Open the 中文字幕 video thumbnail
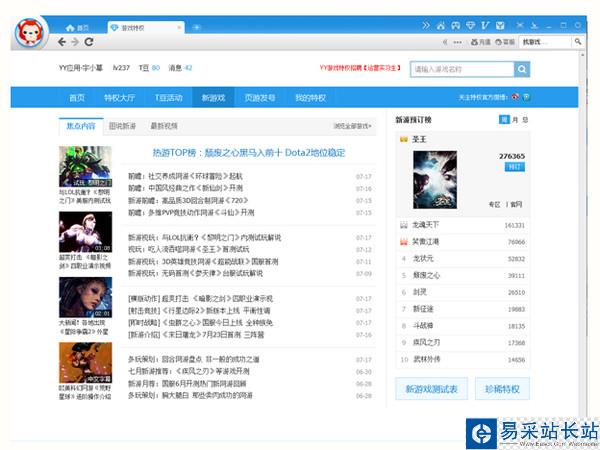The image size is (600, 450). [x=85, y=362]
